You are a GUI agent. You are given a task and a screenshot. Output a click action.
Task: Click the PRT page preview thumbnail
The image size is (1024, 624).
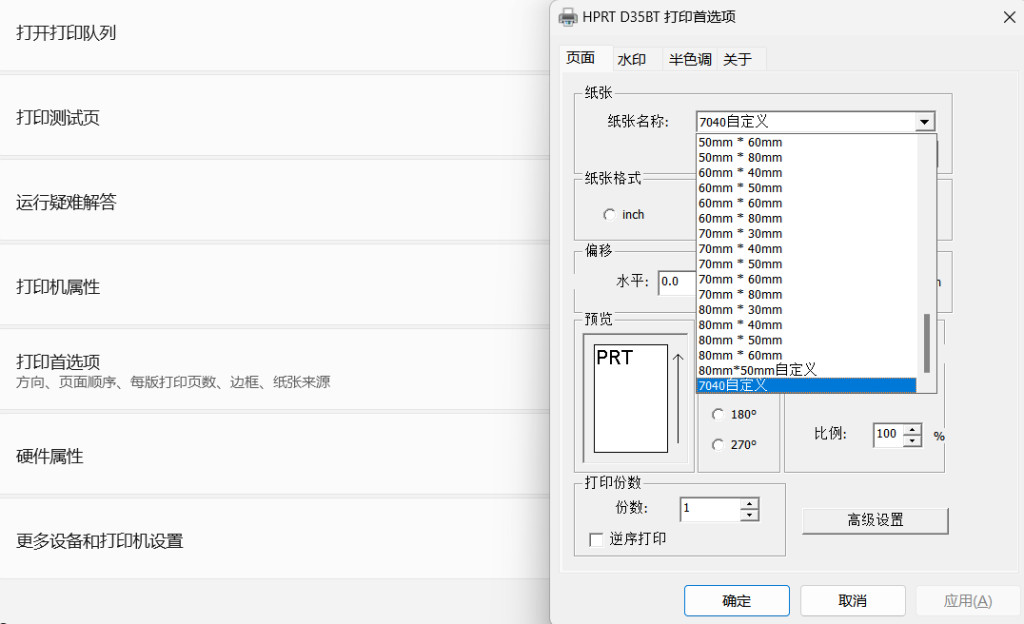tap(631, 398)
